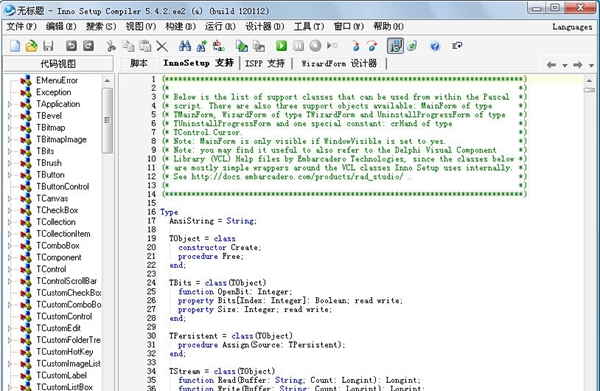
Task: Expand the TCheckBox tree node
Action: [10, 210]
